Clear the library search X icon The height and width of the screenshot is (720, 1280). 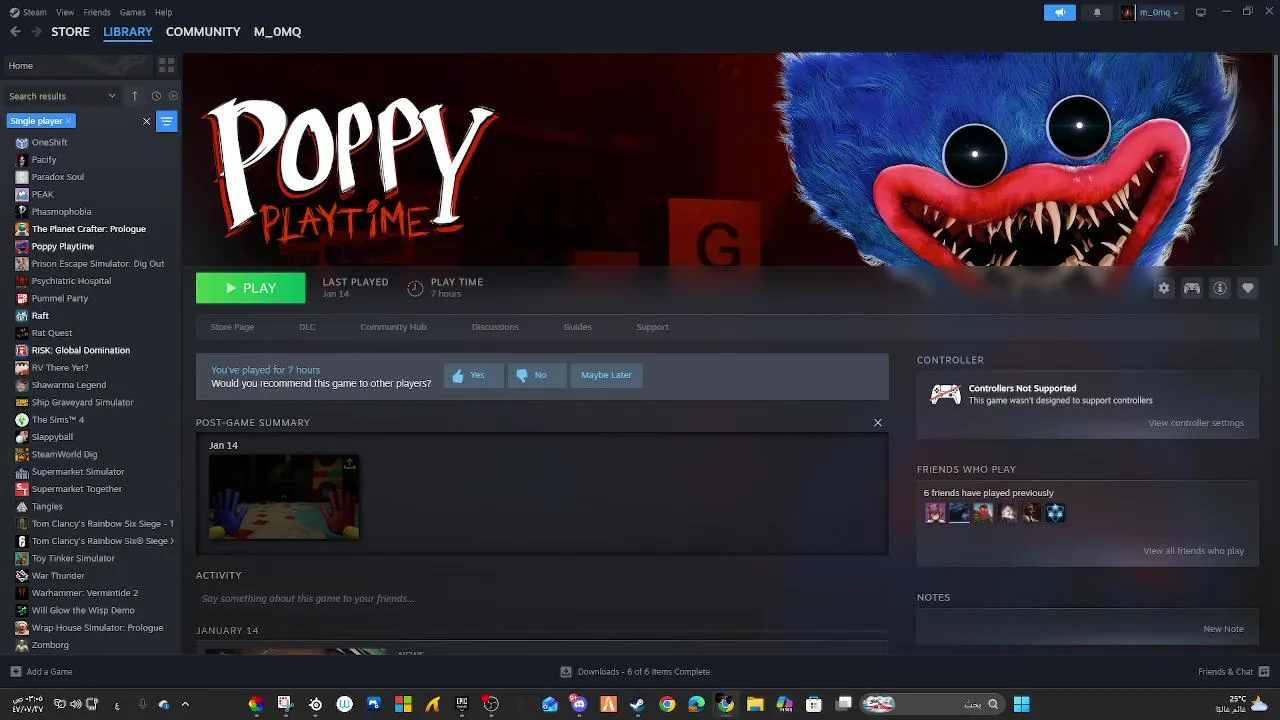pos(146,121)
